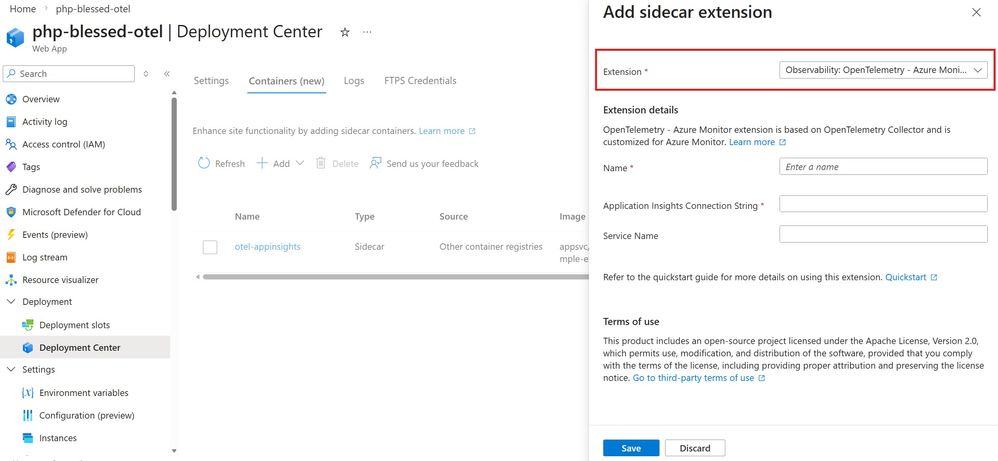Switch to the Logs tab

point(353,81)
